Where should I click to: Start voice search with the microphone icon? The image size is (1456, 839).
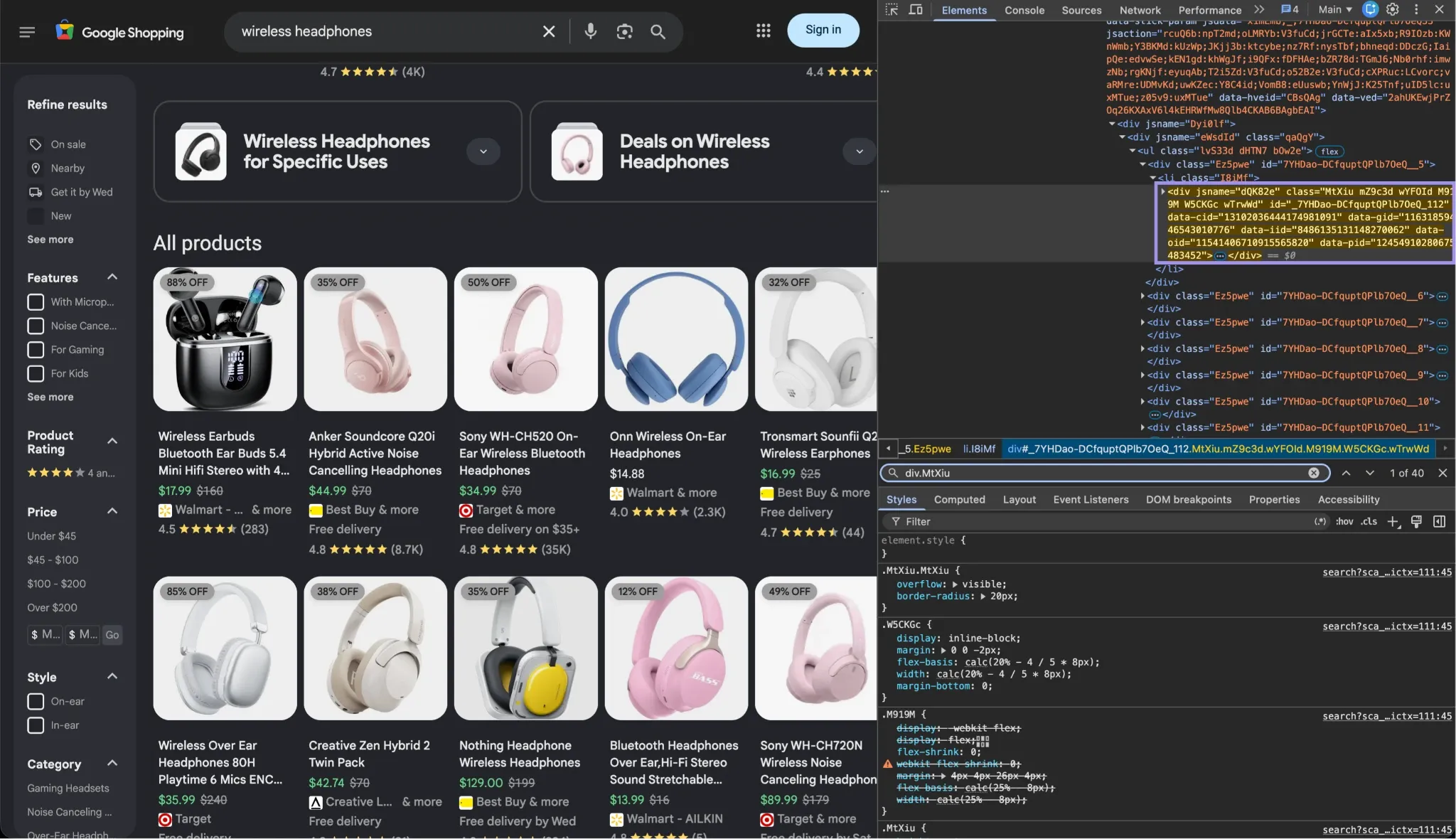590,31
